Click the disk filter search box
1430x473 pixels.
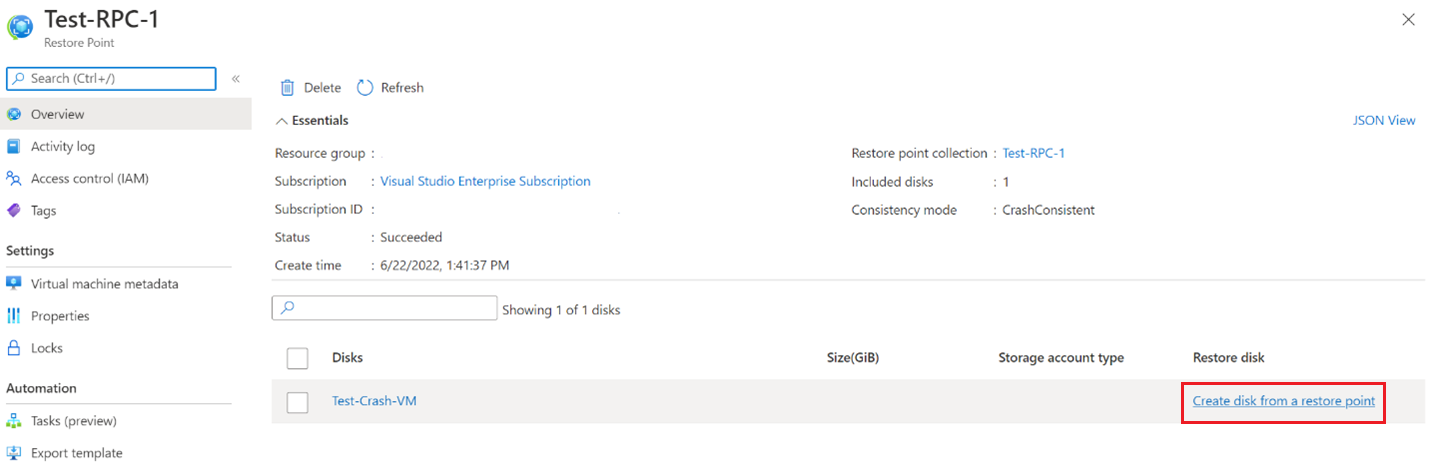pyautogui.click(x=384, y=308)
